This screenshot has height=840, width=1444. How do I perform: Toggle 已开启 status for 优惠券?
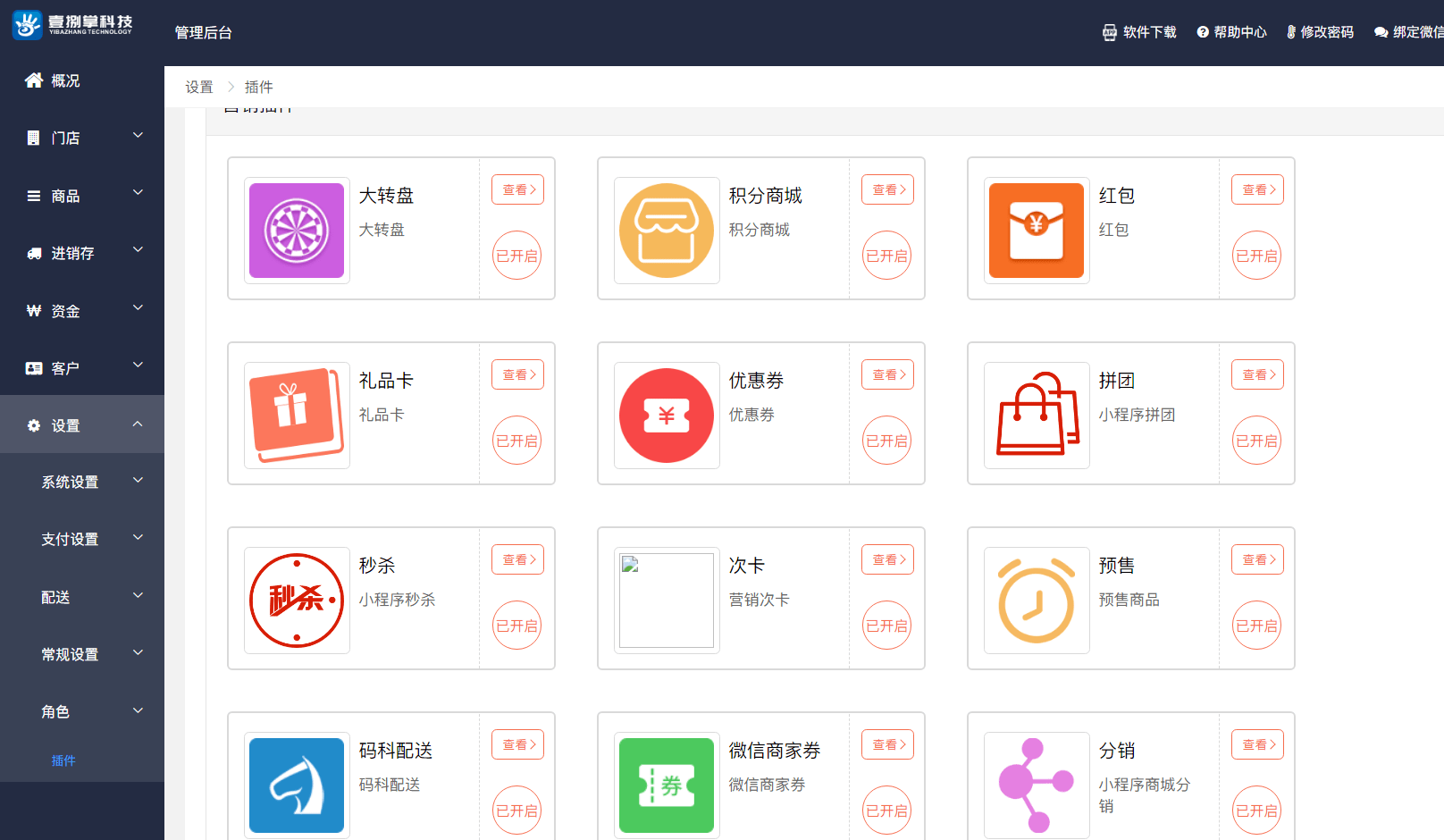887,441
